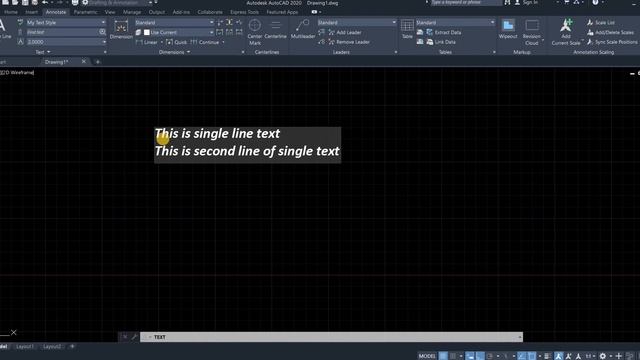Select the Revision Cloud tool
This screenshot has height=360, width=640.
tap(531, 32)
